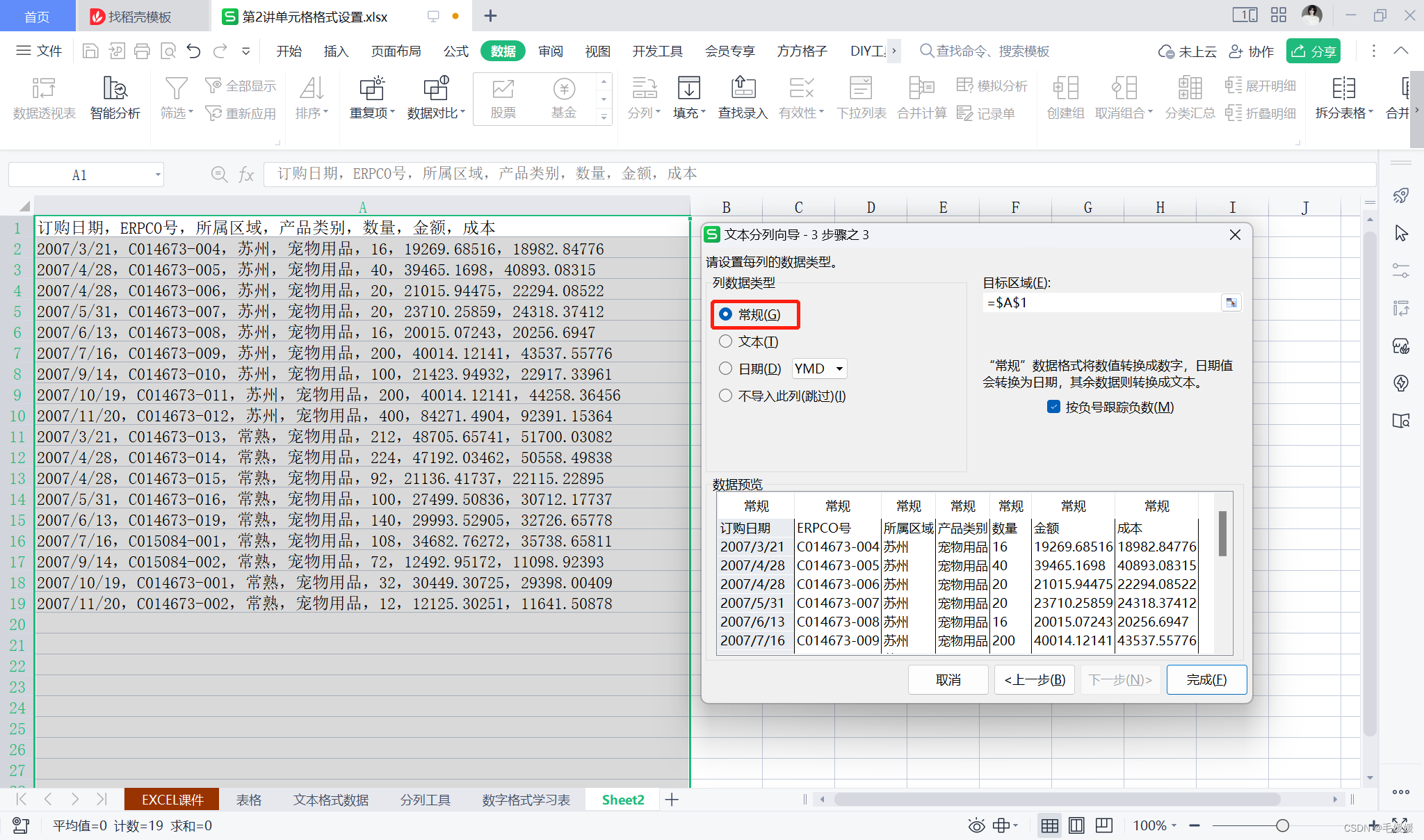Open the YMD date format dropdown
The image size is (1424, 840).
pyautogui.click(x=839, y=369)
